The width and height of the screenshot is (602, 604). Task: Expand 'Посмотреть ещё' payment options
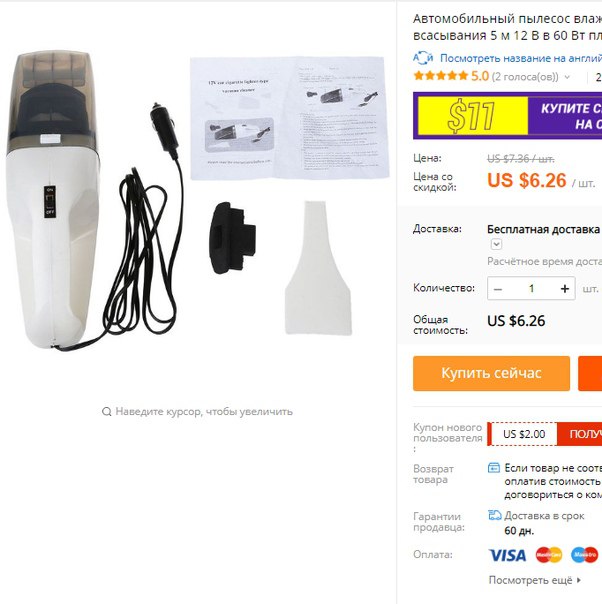coord(535,580)
